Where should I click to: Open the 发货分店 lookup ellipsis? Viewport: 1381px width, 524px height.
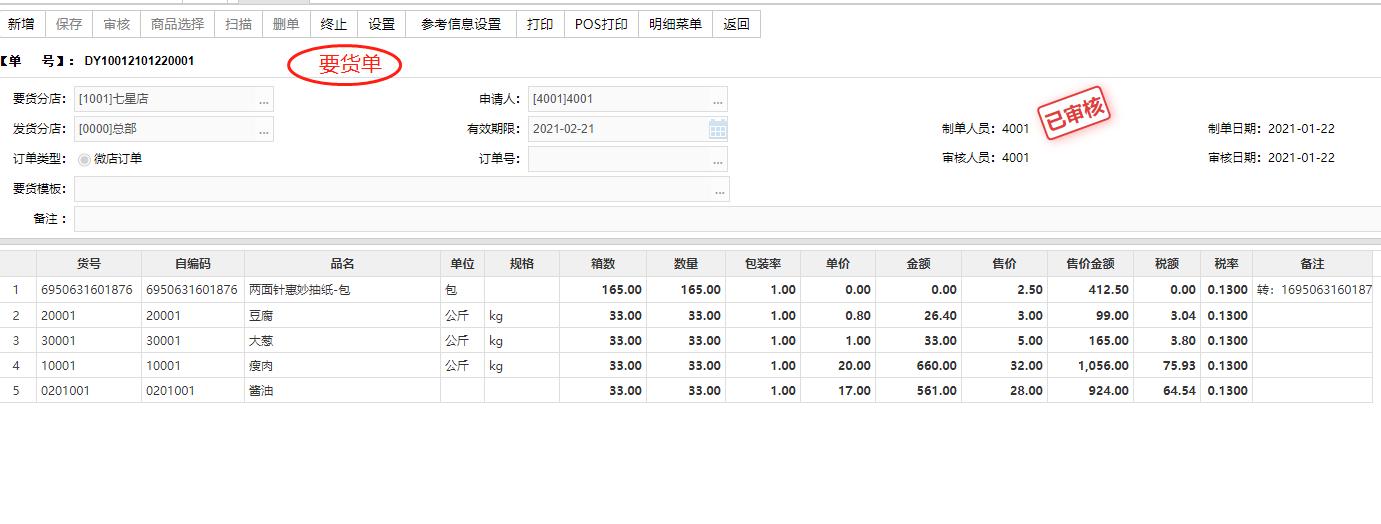(264, 129)
